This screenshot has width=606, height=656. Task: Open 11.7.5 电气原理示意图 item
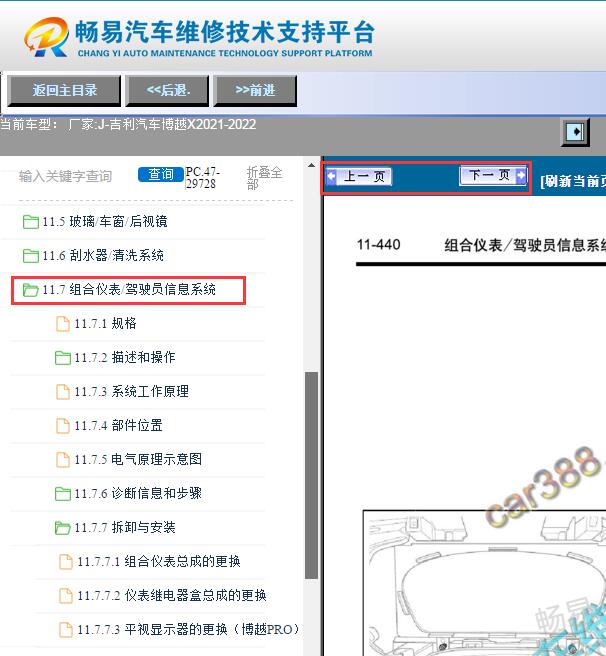pos(138,460)
